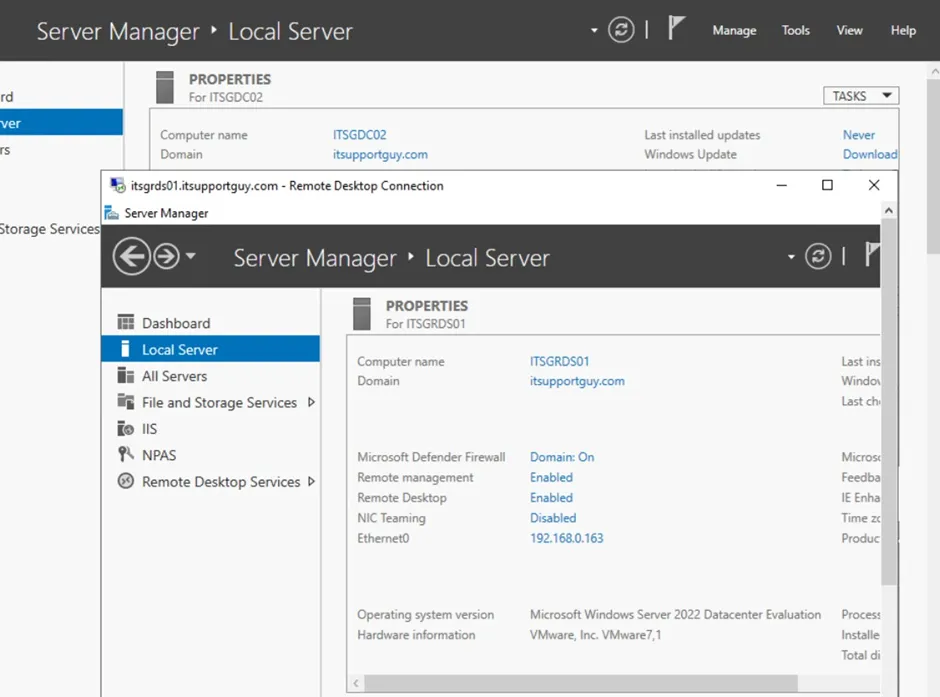Open the Tools menu

tap(796, 31)
